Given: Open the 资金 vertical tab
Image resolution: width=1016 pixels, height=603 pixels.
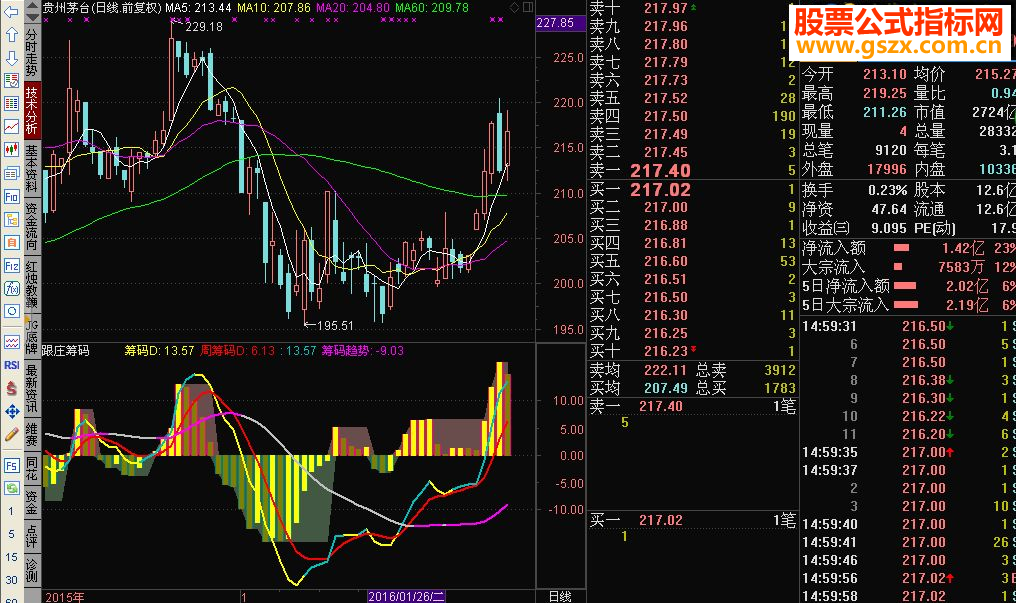Looking at the screenshot, I should [32, 503].
